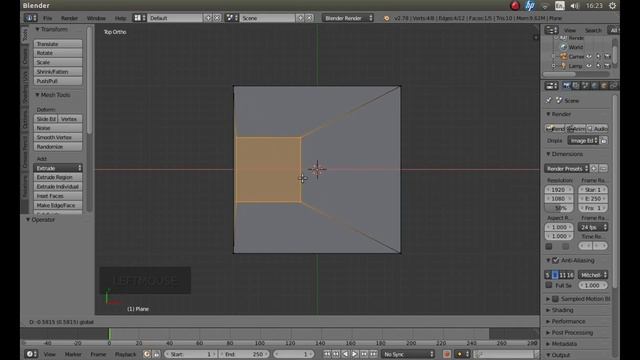The height and width of the screenshot is (360, 640).
Task: Click the Camera object icon in outliner
Action: [563, 56]
